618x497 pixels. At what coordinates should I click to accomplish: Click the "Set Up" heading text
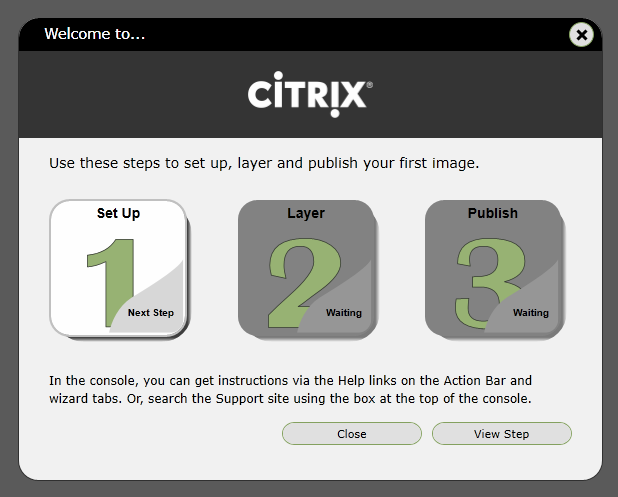coord(118,213)
